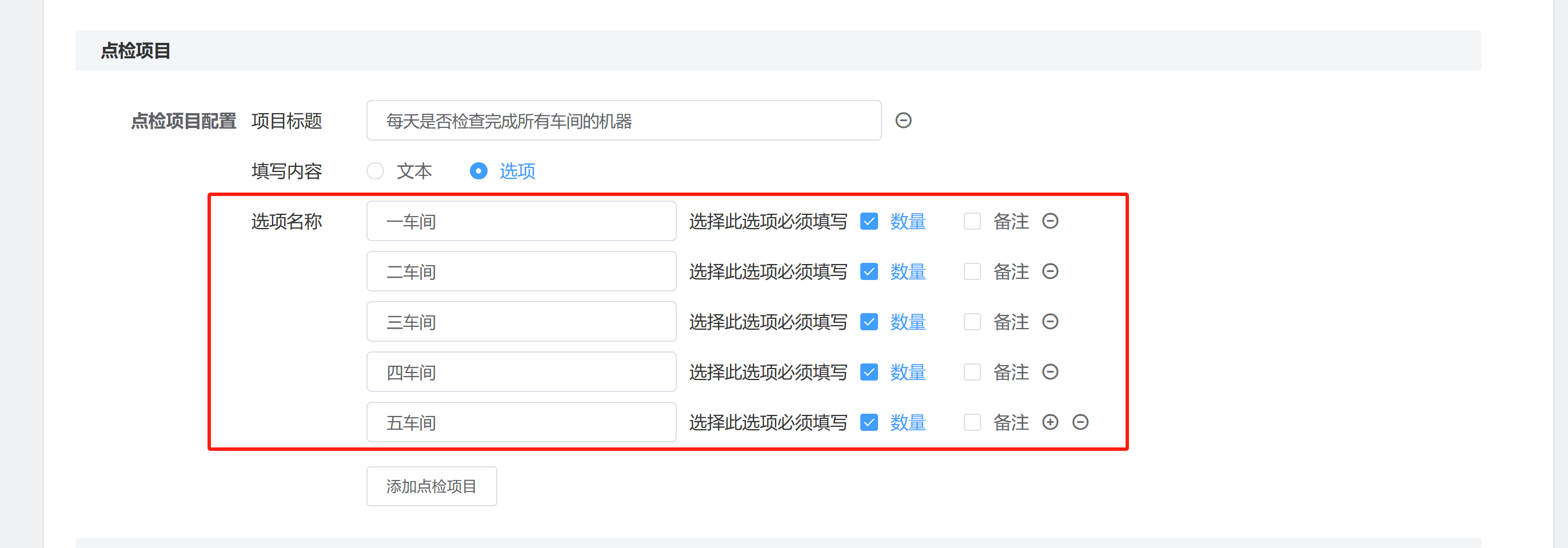The image size is (1568, 548).
Task: Delete the 五车间 option row
Action: click(1080, 422)
